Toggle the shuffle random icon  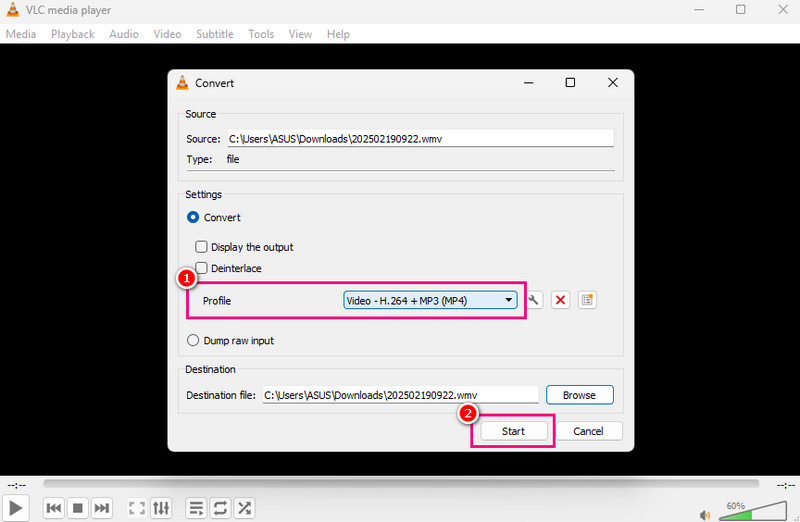(x=244, y=508)
